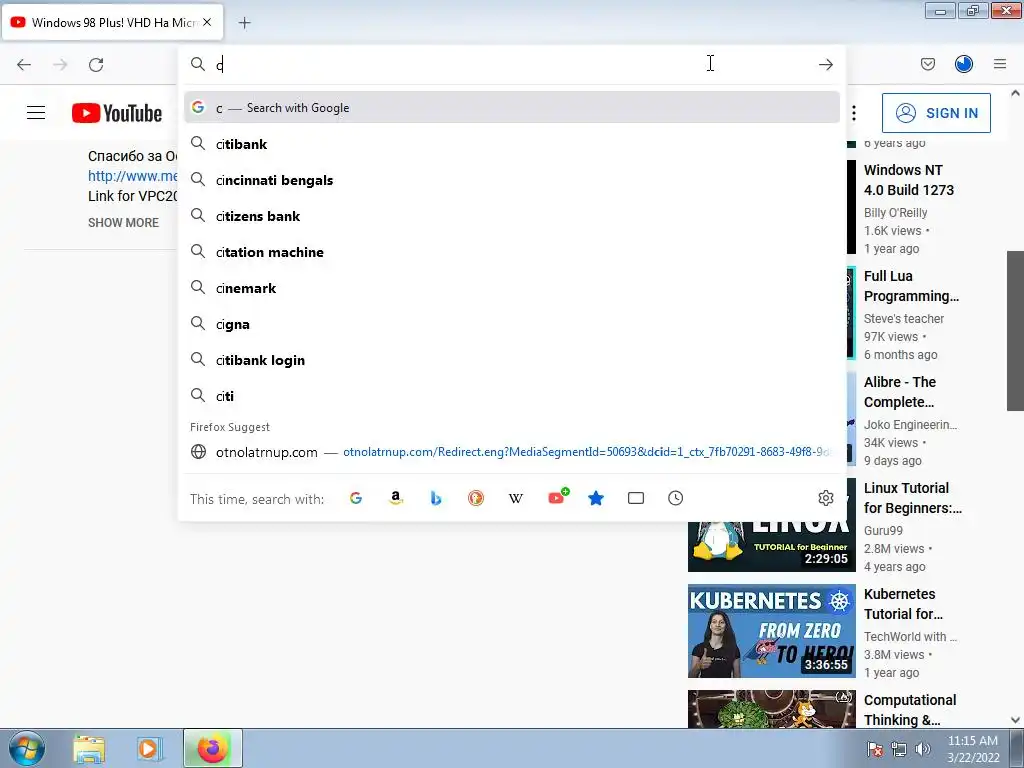The image size is (1024, 768).
Task: Pick the 'citibank login' suggestion
Action: [511, 360]
